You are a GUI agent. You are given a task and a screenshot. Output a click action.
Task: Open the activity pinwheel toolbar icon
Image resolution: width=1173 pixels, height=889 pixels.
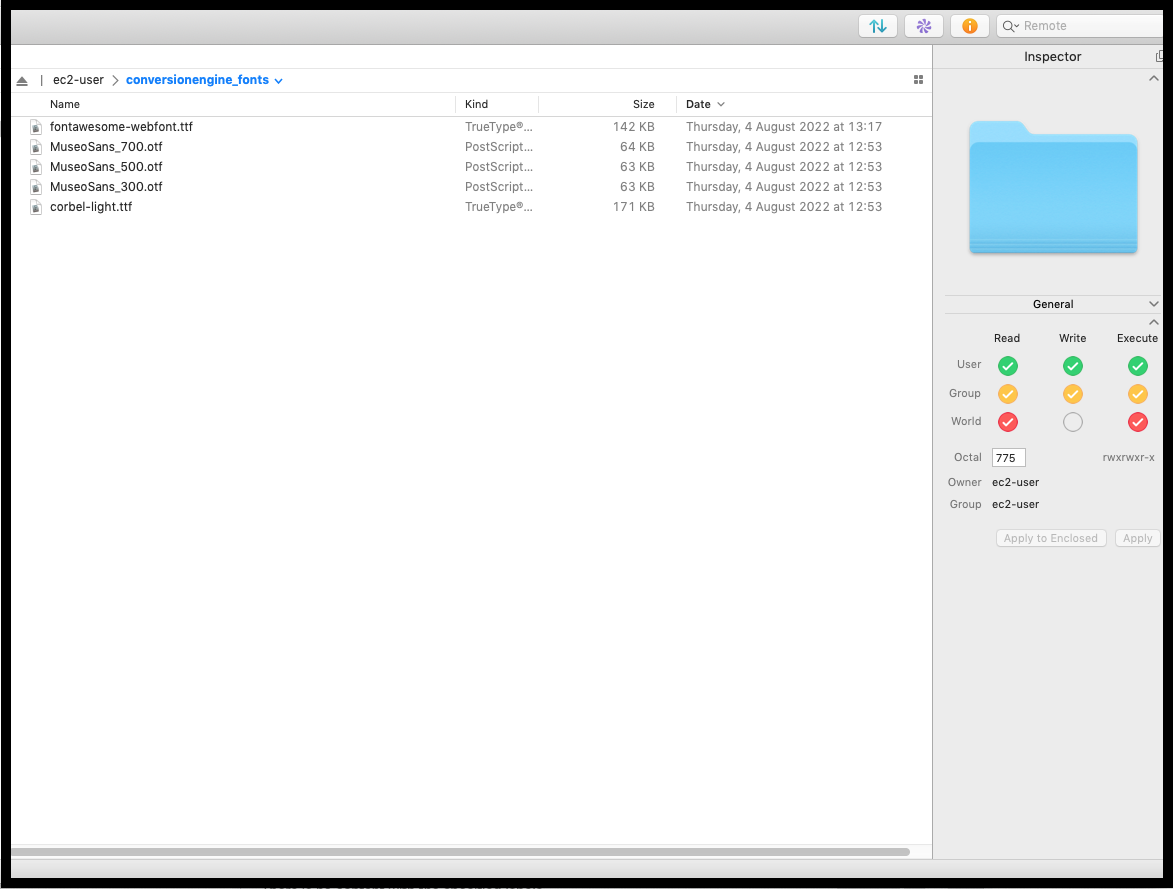pyautogui.click(x=923, y=26)
